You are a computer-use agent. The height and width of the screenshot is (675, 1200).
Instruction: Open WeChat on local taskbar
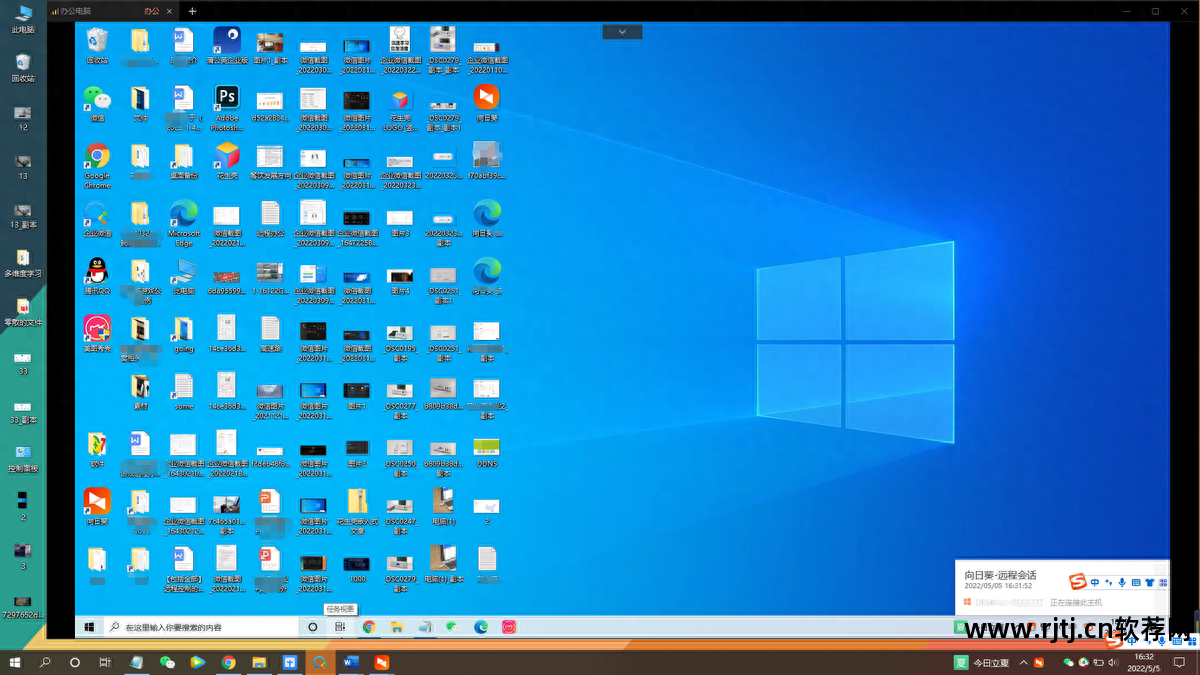167,662
